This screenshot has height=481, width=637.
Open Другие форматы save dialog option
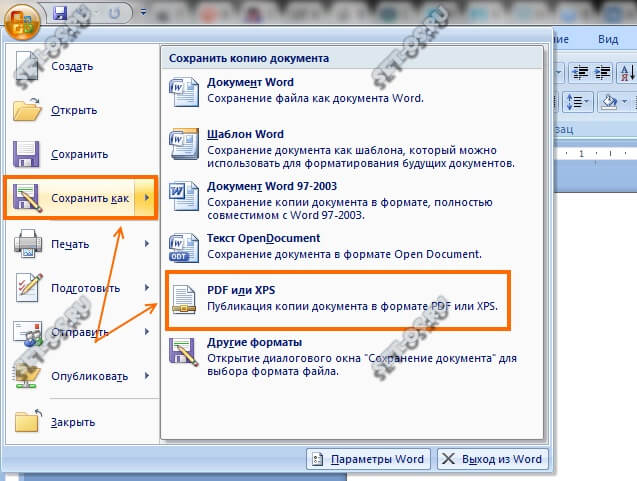click(x=352, y=357)
